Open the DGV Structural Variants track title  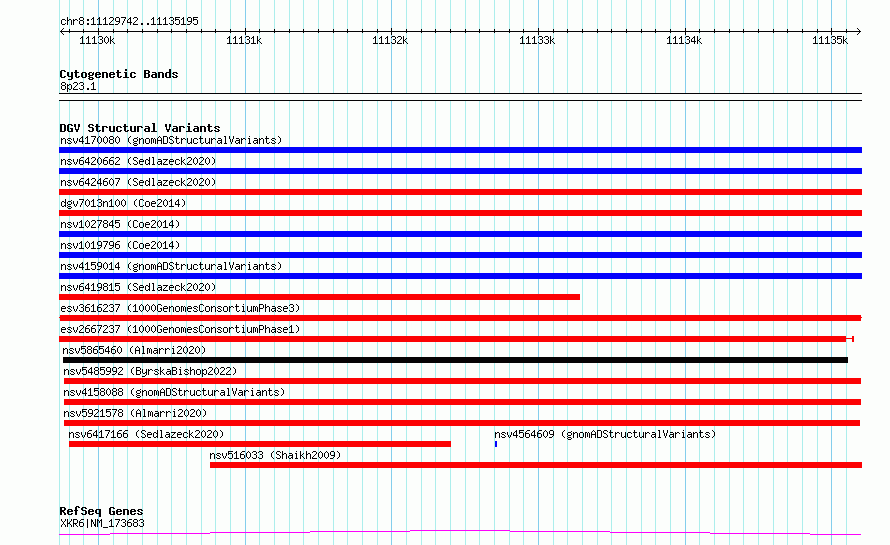(140, 128)
